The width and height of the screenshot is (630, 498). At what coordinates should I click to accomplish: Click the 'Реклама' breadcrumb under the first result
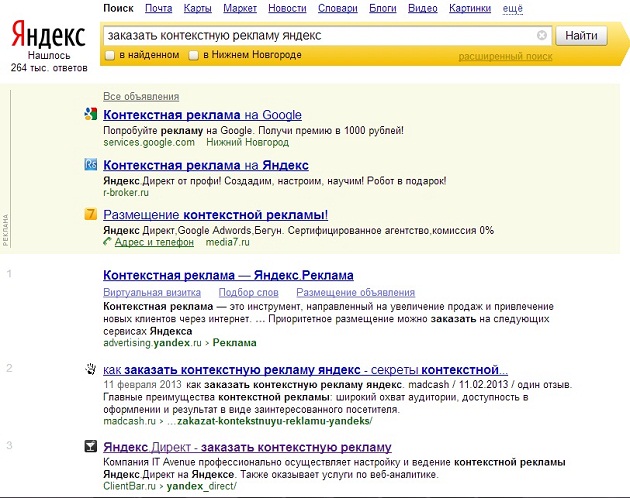[x=234, y=343]
